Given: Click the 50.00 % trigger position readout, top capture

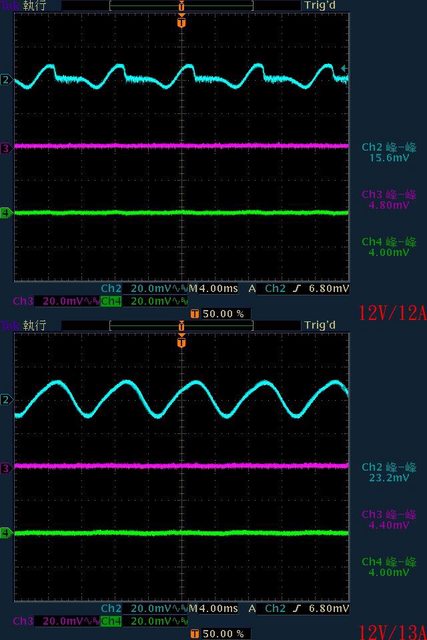Looking at the screenshot, I should [x=218, y=313].
